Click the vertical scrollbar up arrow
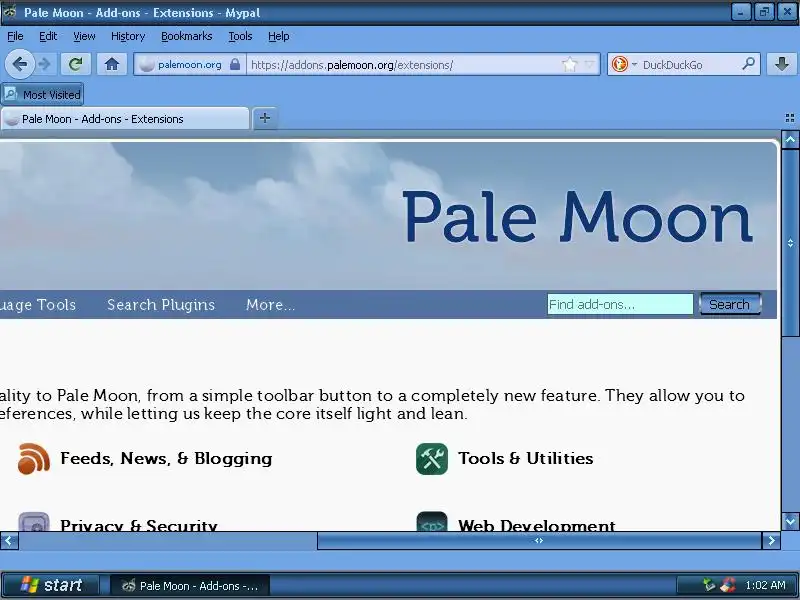The image size is (800, 600). (x=790, y=139)
